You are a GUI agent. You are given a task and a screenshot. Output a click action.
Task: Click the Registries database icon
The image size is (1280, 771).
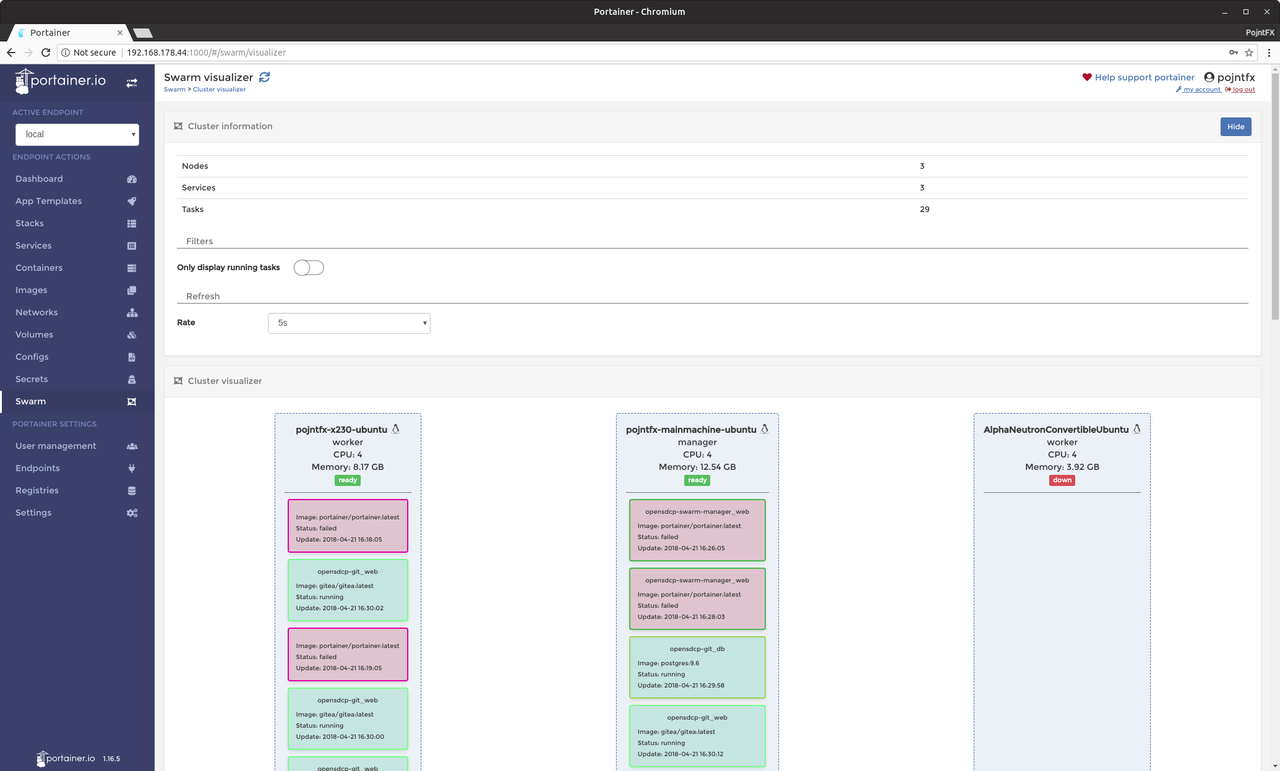pyautogui.click(x=131, y=491)
